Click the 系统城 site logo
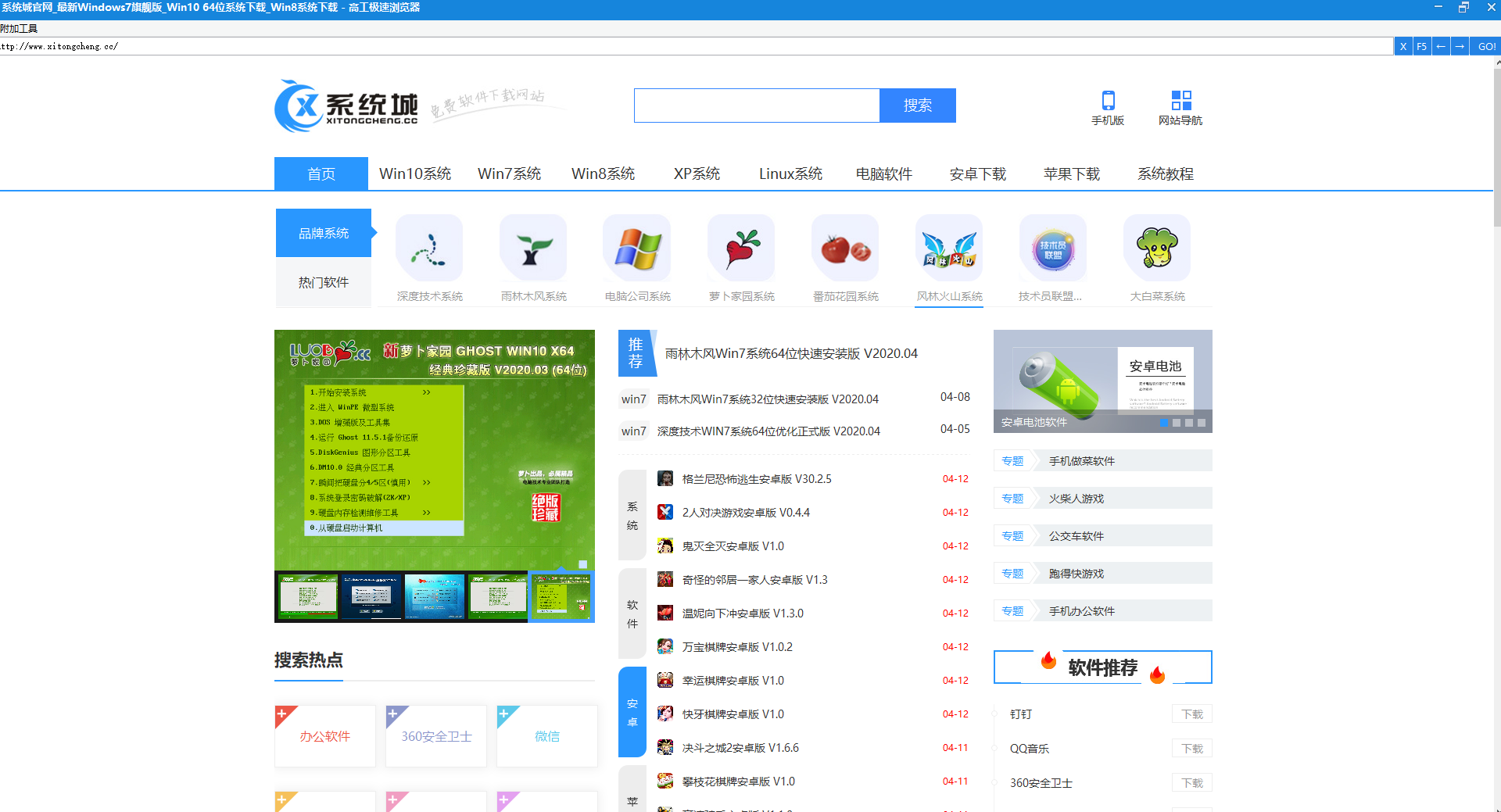The image size is (1501, 812). pyautogui.click(x=346, y=106)
